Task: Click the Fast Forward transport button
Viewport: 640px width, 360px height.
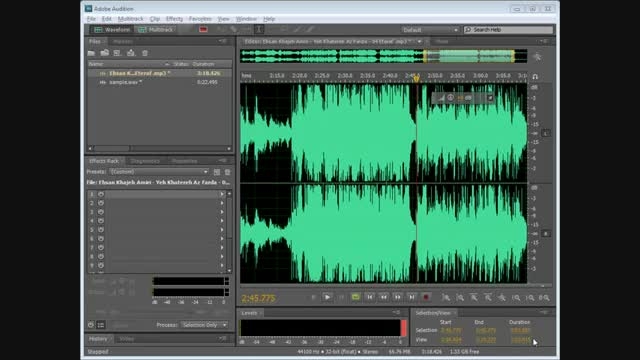Action: click(398, 297)
